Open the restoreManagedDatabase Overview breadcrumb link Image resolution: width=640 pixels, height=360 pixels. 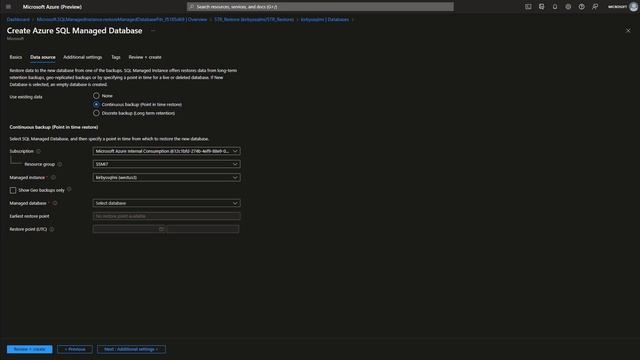tap(122, 20)
